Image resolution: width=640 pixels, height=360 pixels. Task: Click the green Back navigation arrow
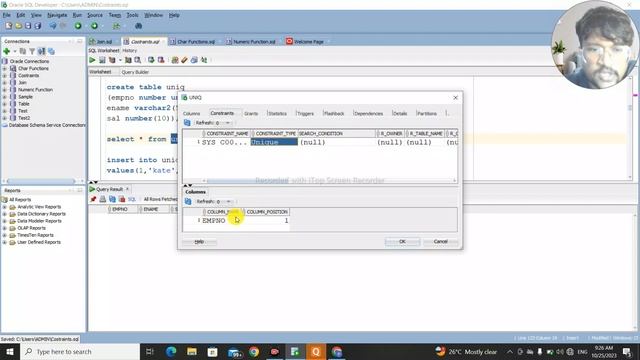pos(78,26)
